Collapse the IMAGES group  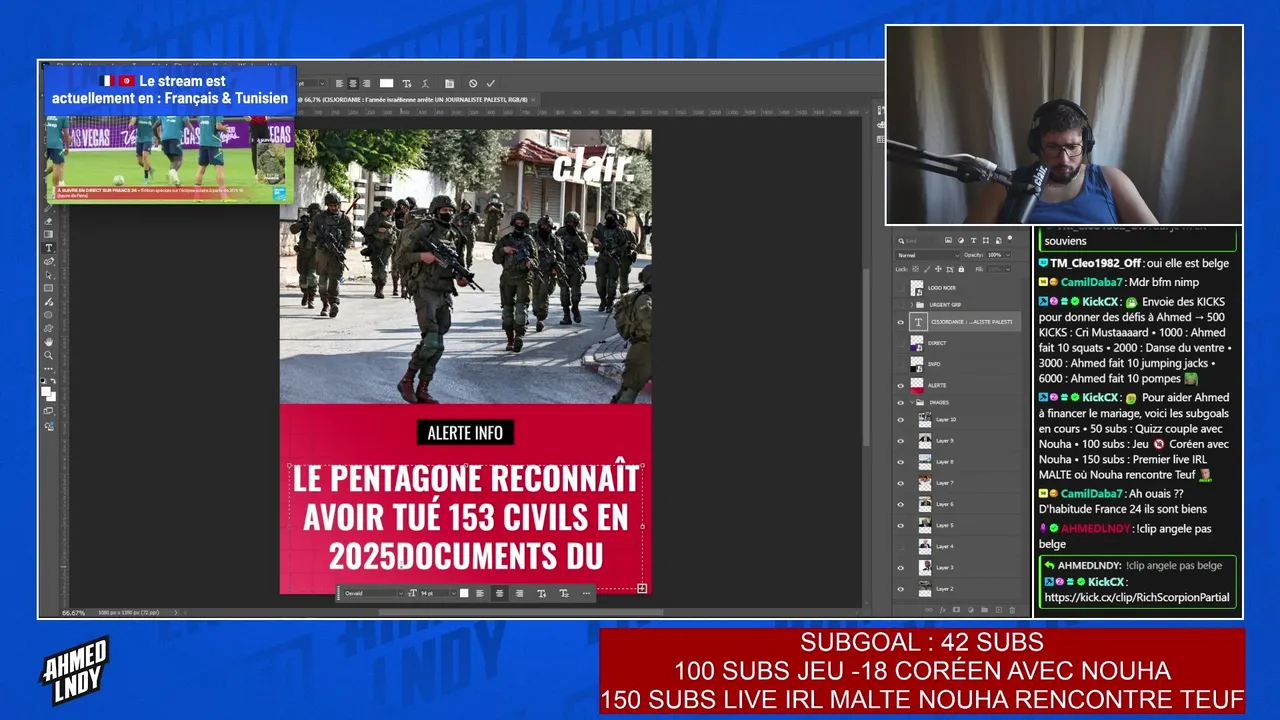click(911, 402)
